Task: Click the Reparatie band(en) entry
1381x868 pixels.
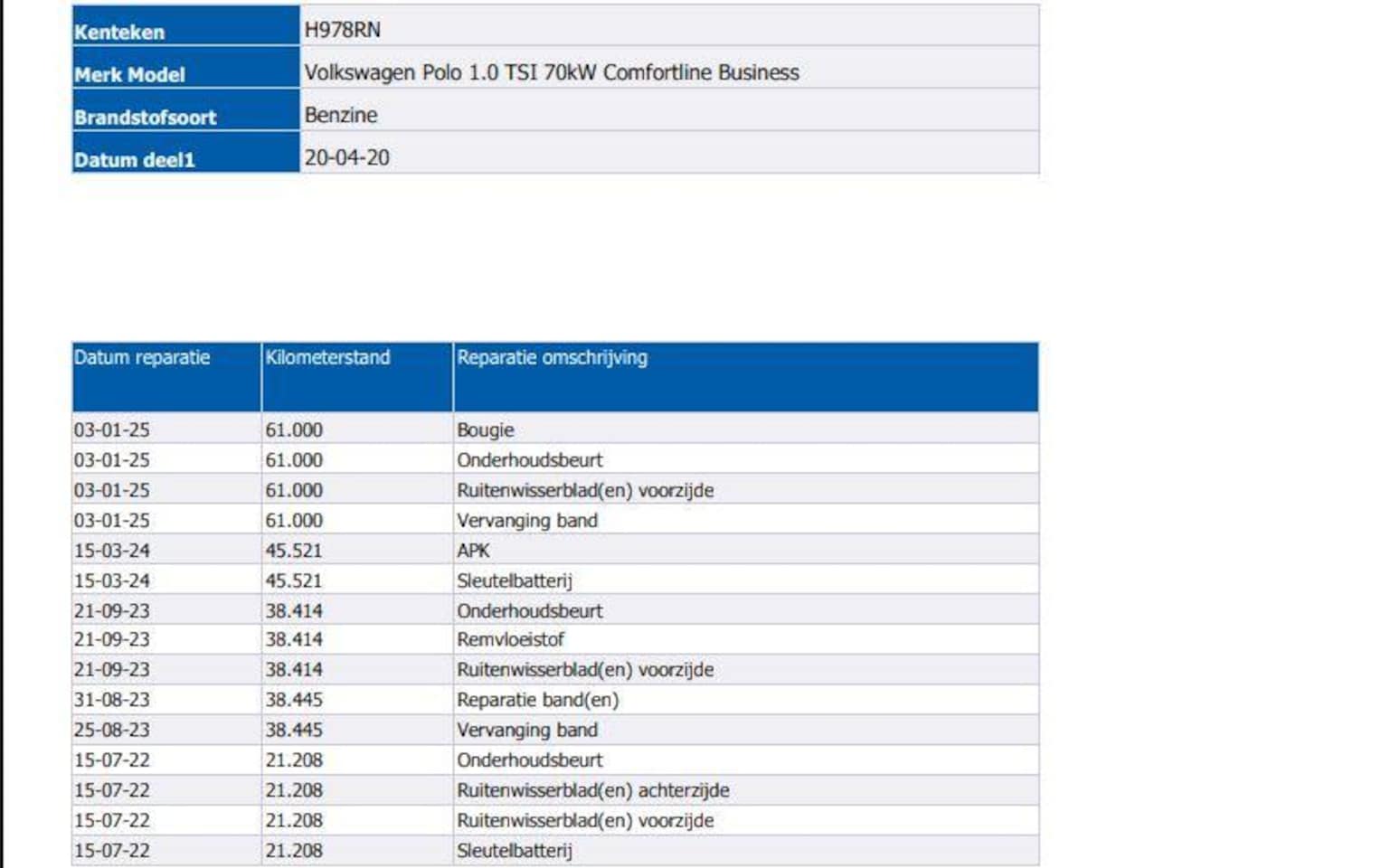Action: tap(537, 700)
